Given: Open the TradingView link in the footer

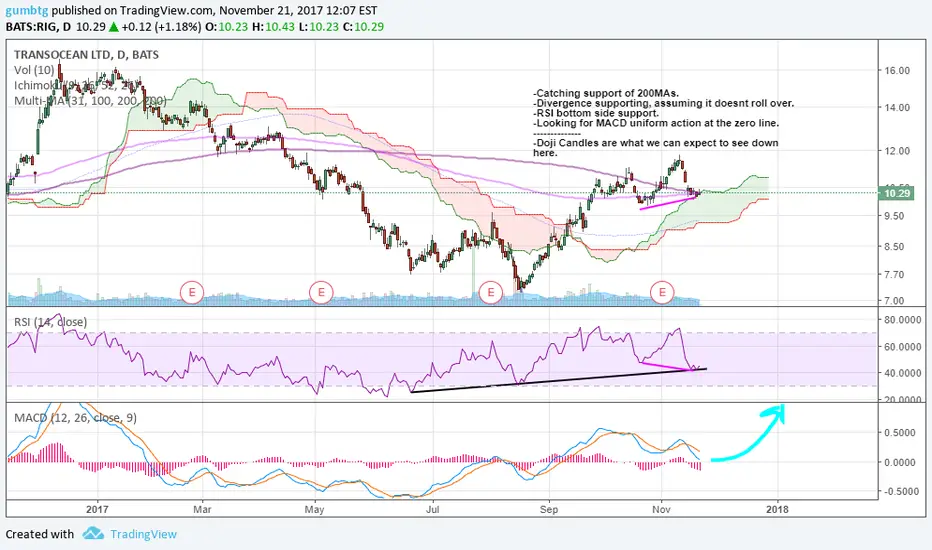Looking at the screenshot, I should pos(143,534).
